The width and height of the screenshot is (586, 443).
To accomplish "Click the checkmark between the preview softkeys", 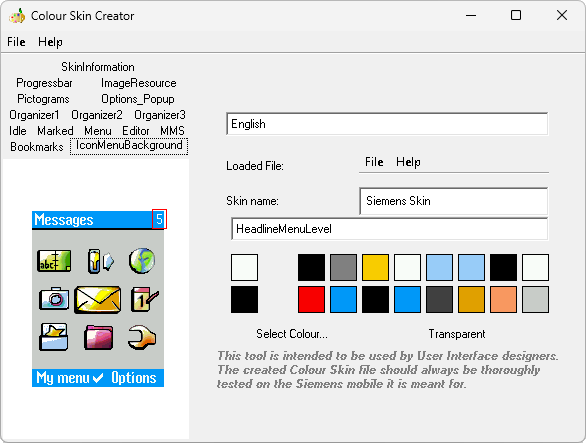I will [98, 378].
